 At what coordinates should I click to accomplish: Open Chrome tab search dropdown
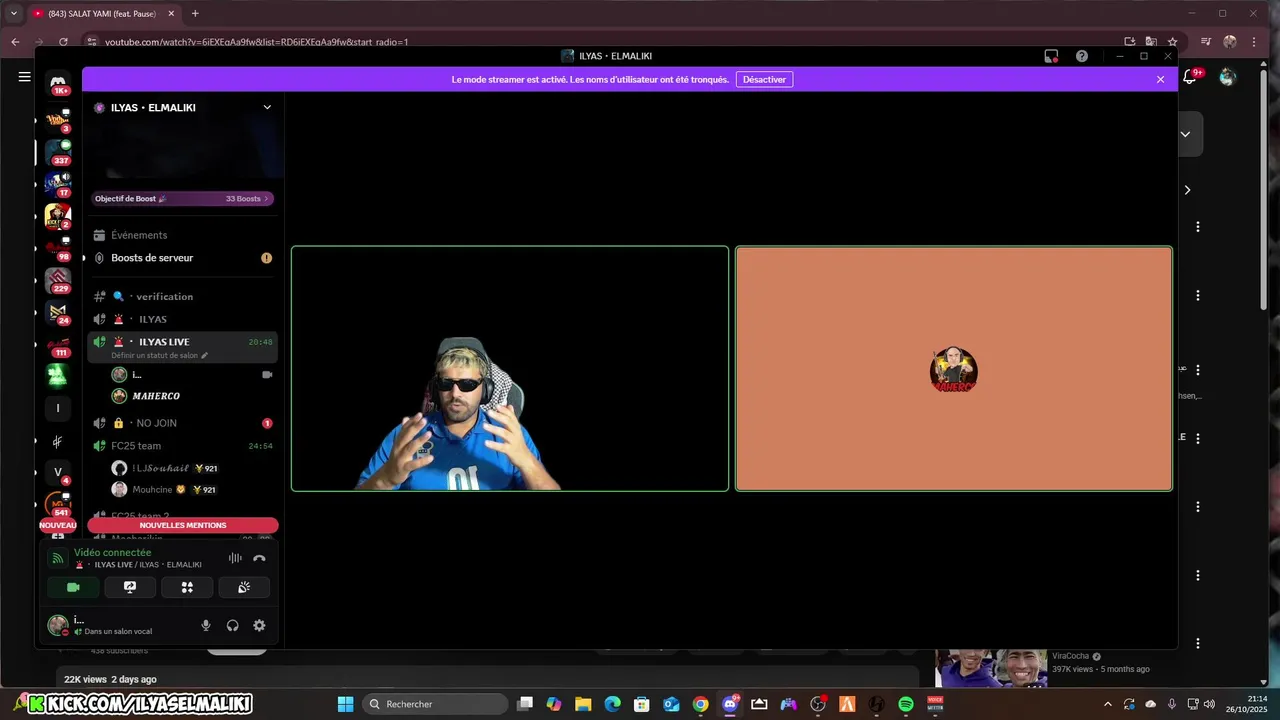(14, 13)
